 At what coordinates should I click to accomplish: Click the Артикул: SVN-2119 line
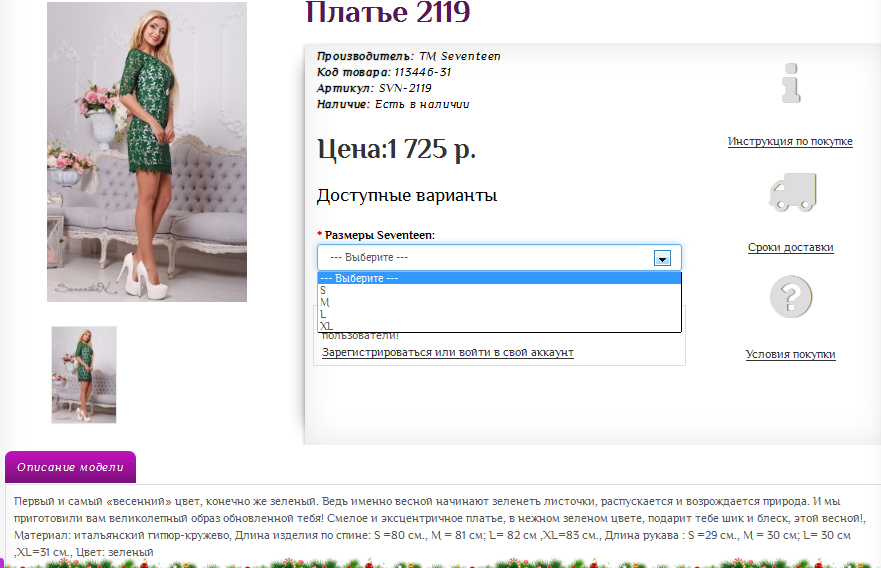click(374, 88)
